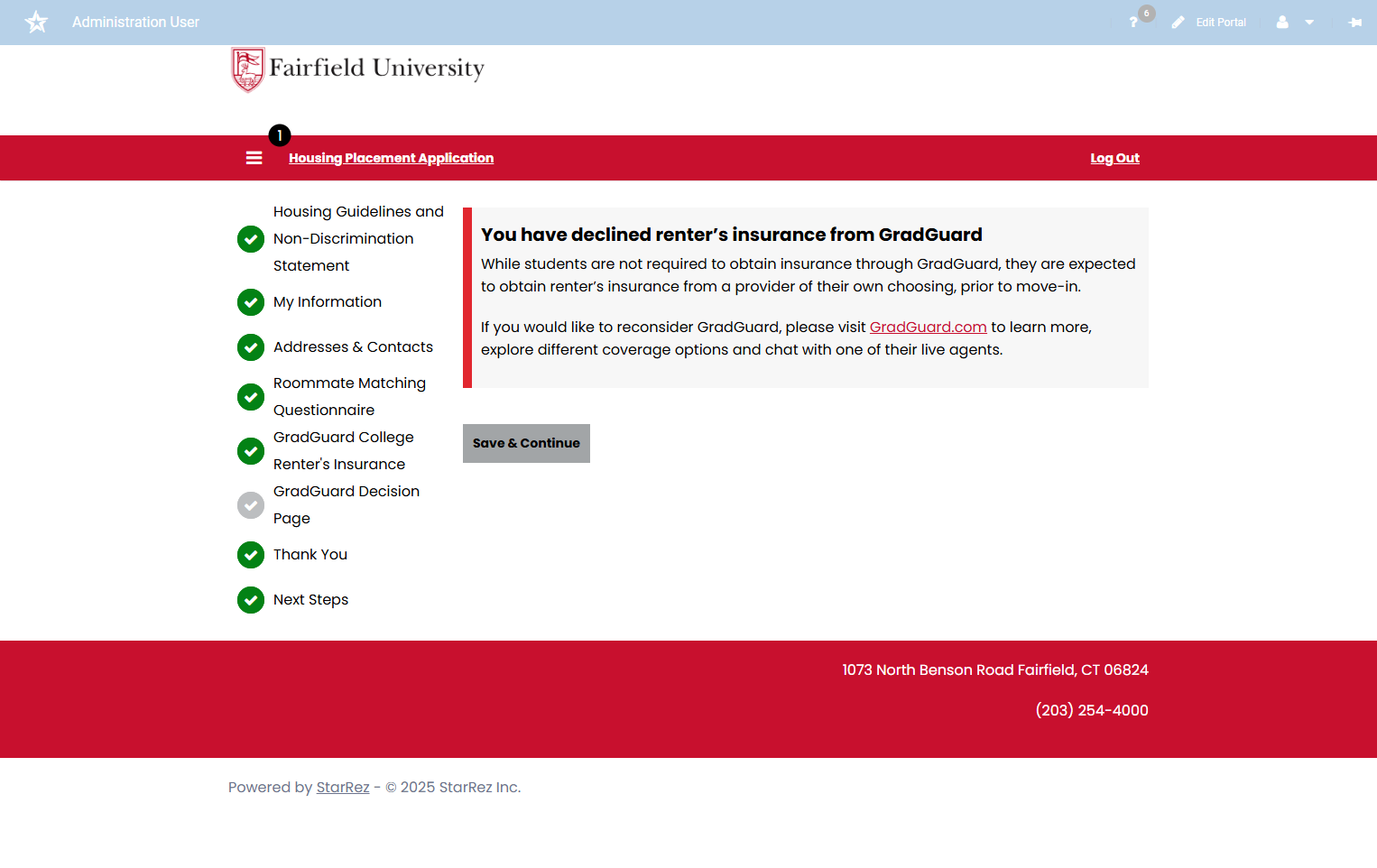
Task: Navigate to Roommate Matching Questionnaire
Action: (x=349, y=397)
